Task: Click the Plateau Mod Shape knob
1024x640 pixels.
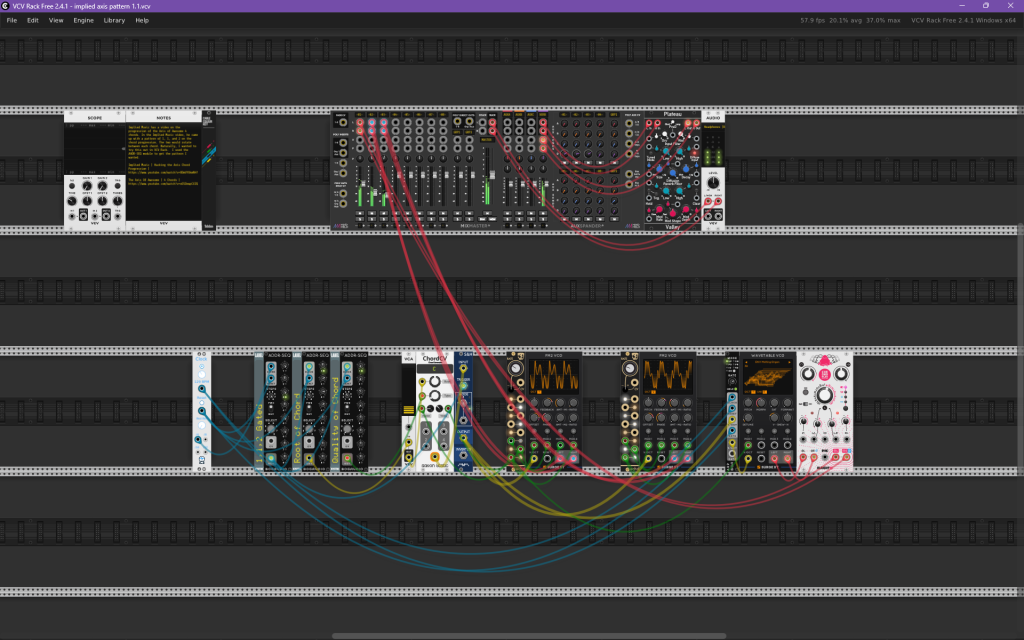Action: point(673,214)
